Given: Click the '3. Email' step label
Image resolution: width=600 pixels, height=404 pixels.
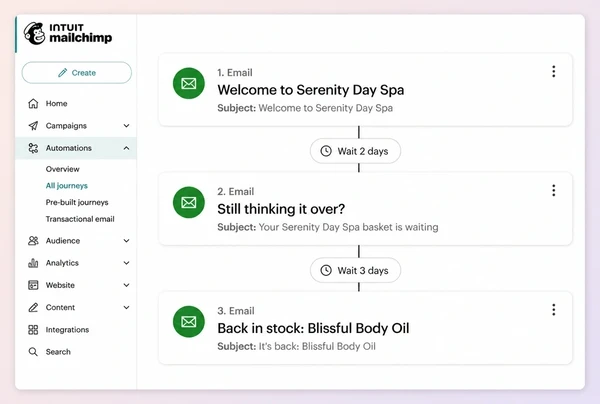Looking at the screenshot, I should [236, 311].
